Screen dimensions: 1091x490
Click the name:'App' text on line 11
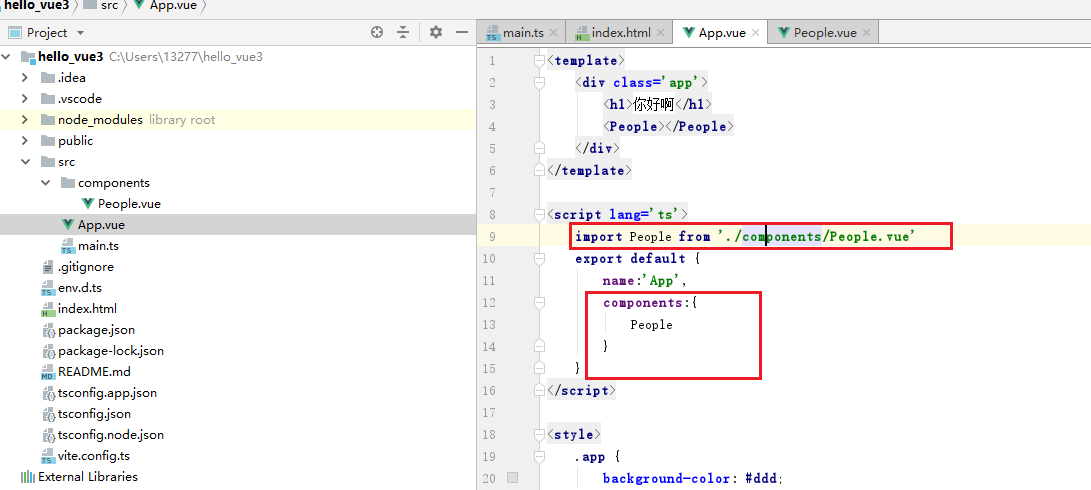[644, 280]
